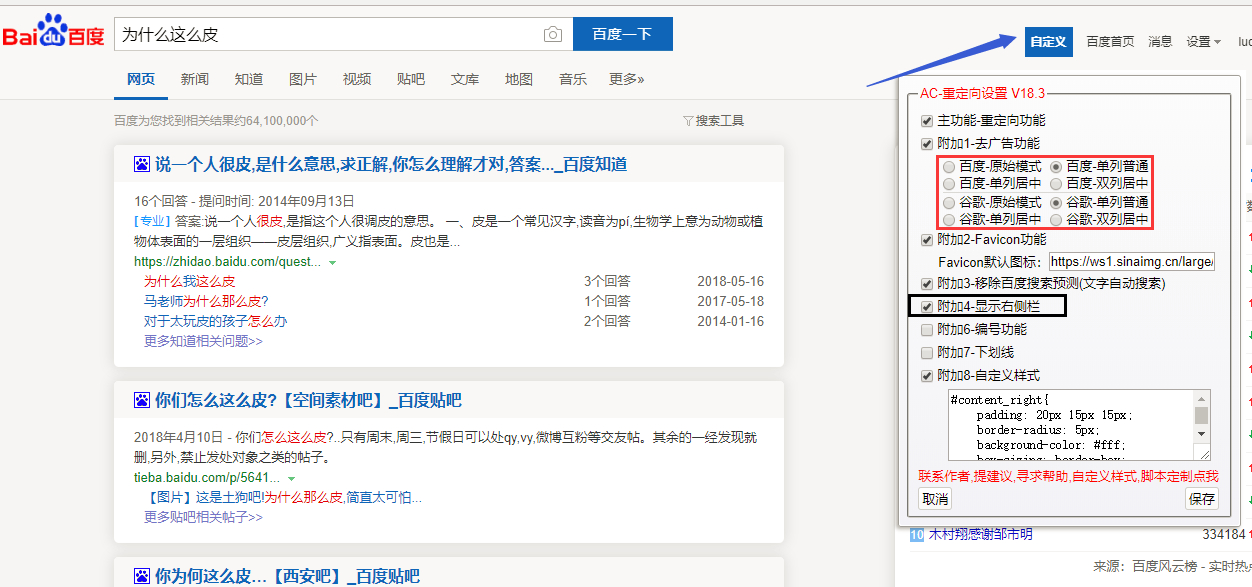Open 更多知道相关问题>> link
The height and width of the screenshot is (587, 1252).
(203, 341)
